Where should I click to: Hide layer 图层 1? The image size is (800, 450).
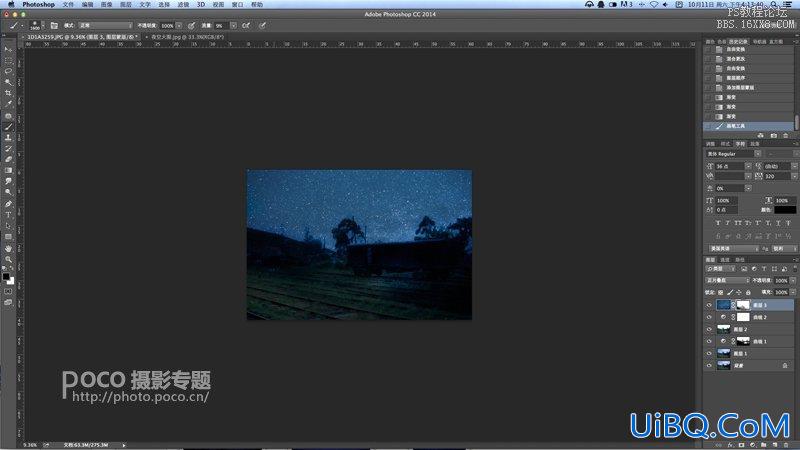point(709,354)
